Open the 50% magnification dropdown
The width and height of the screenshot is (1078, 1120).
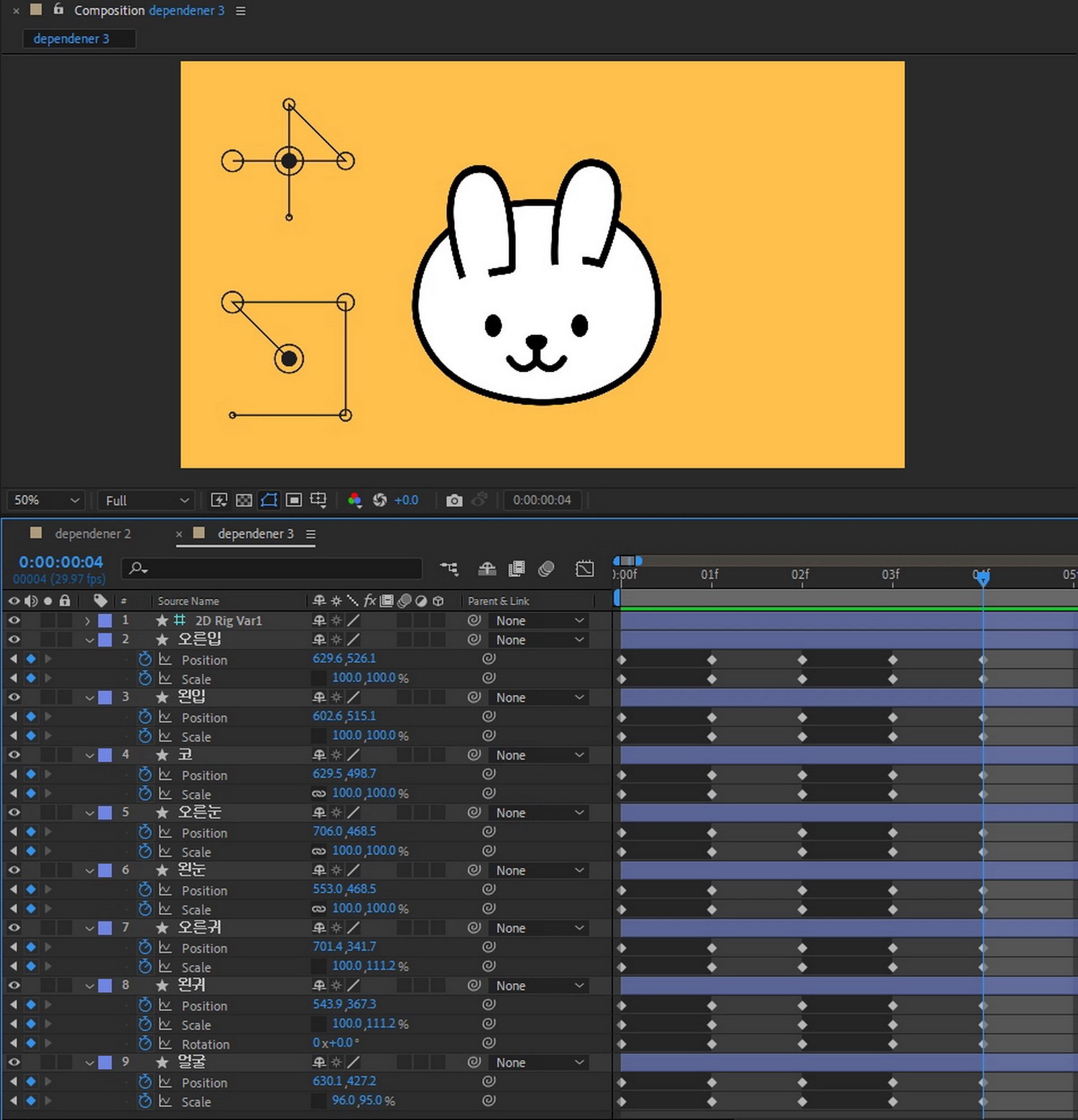tap(46, 500)
